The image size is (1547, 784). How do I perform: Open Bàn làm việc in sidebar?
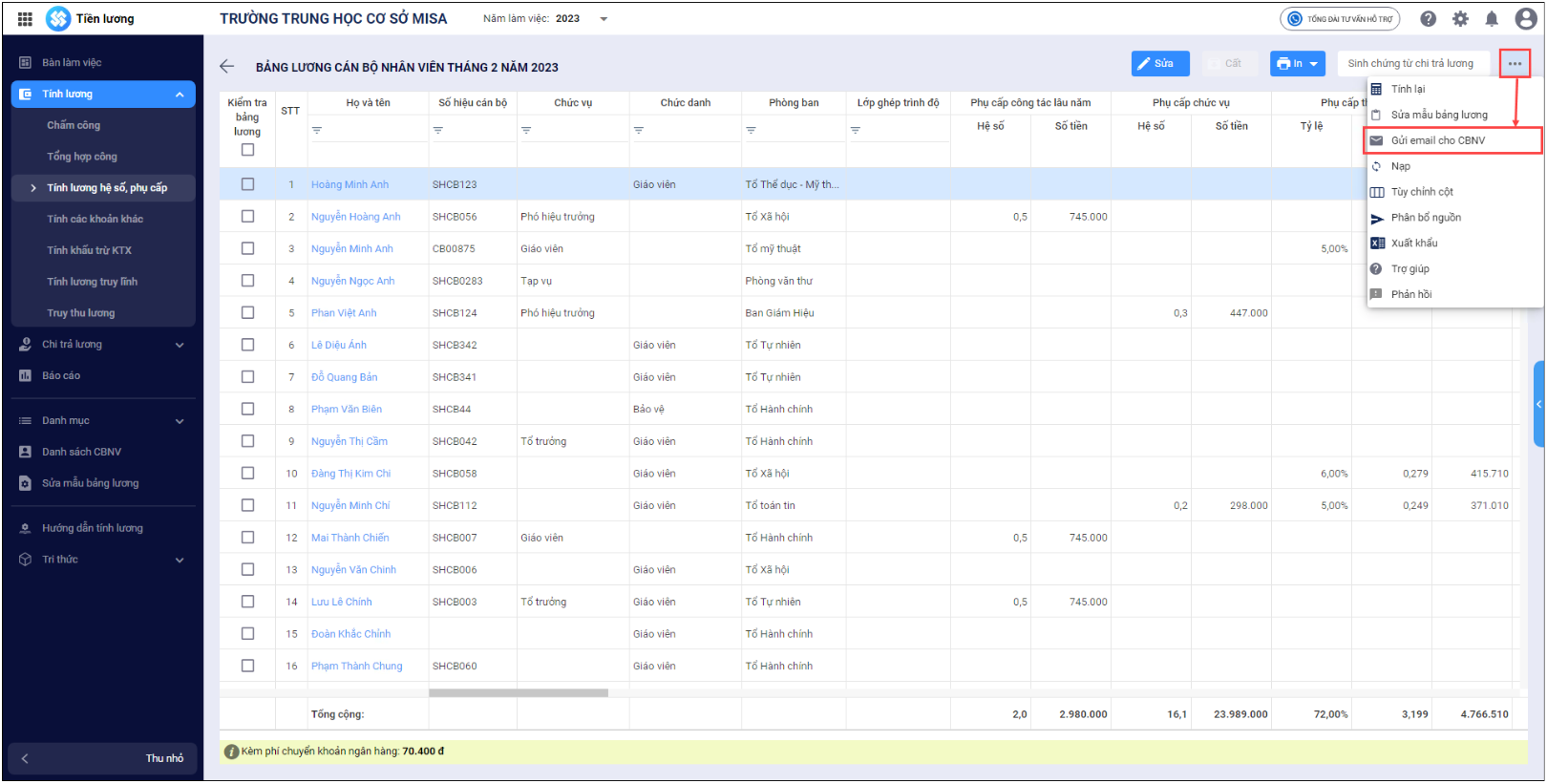tap(103, 62)
